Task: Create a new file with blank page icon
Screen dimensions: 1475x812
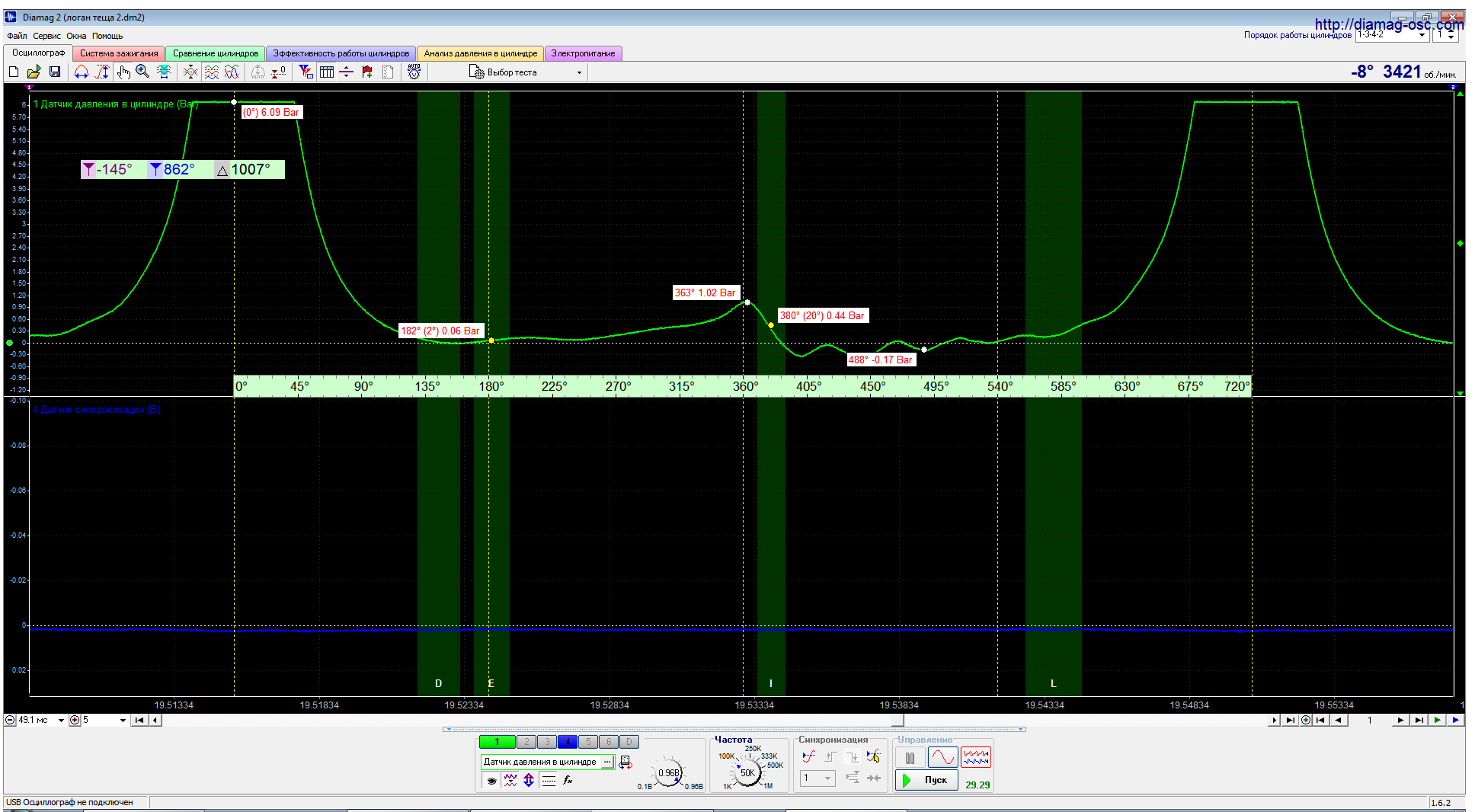Action: (x=14, y=72)
